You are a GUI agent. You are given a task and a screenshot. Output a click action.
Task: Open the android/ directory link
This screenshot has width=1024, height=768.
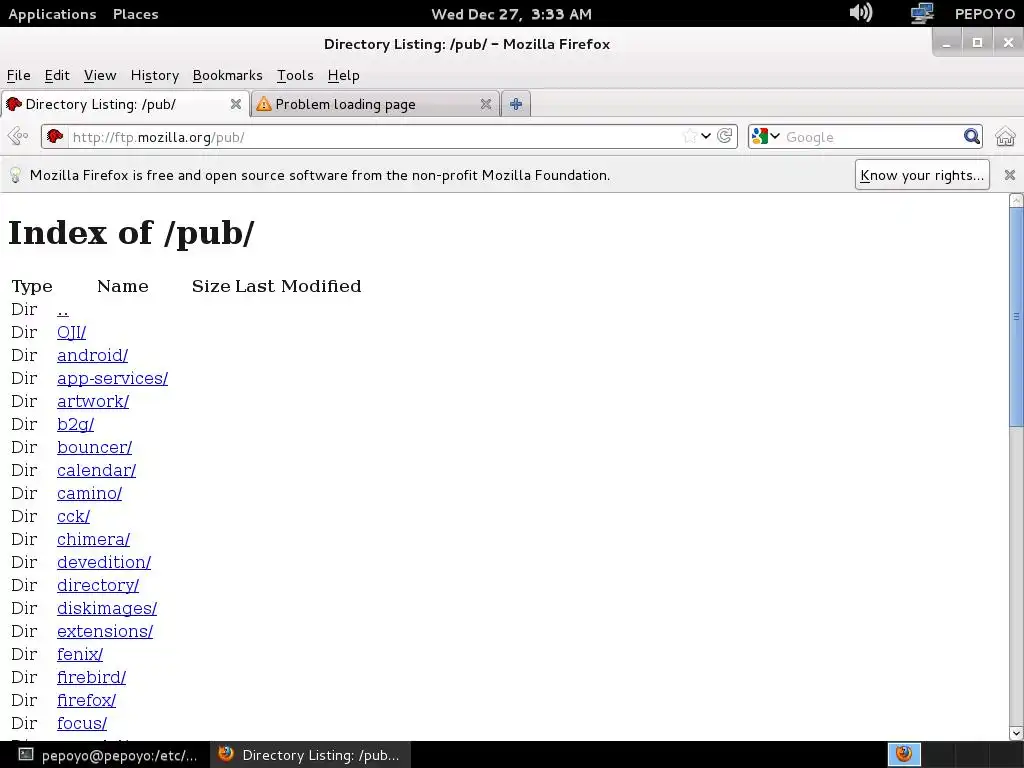pos(92,355)
